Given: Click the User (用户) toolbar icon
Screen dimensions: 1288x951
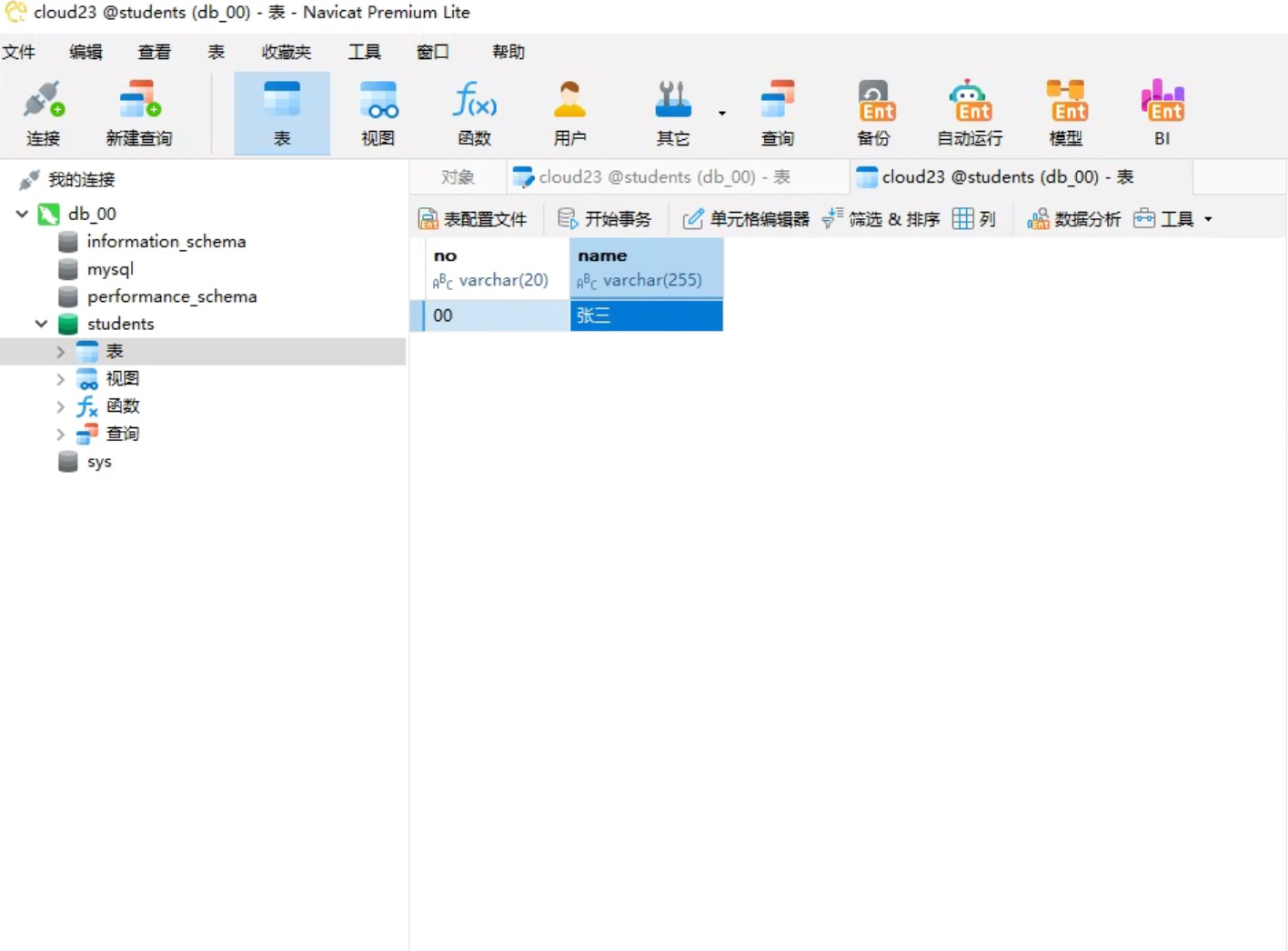Looking at the screenshot, I should tap(569, 113).
